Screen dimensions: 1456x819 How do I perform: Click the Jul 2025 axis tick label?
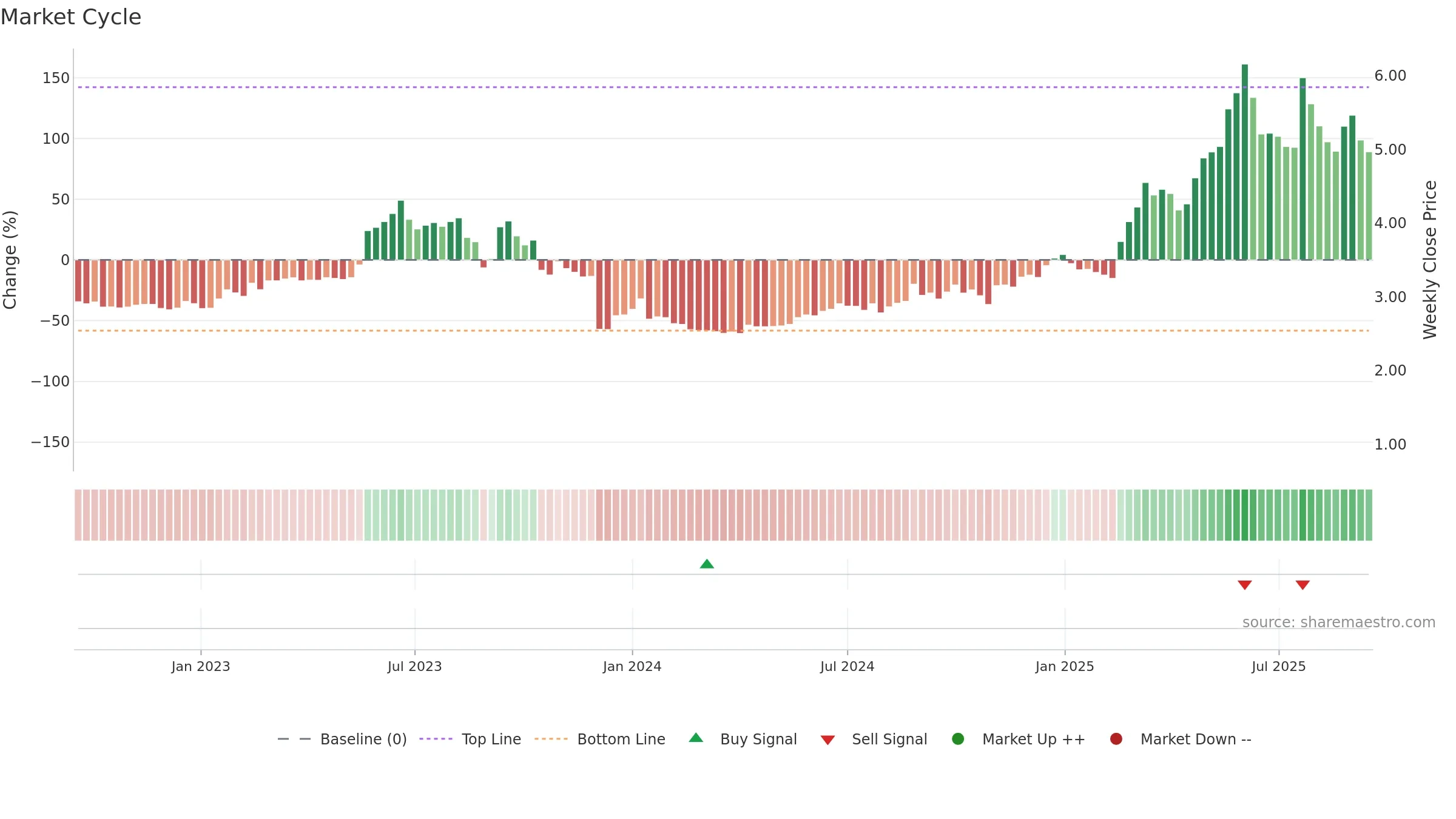[1279, 666]
